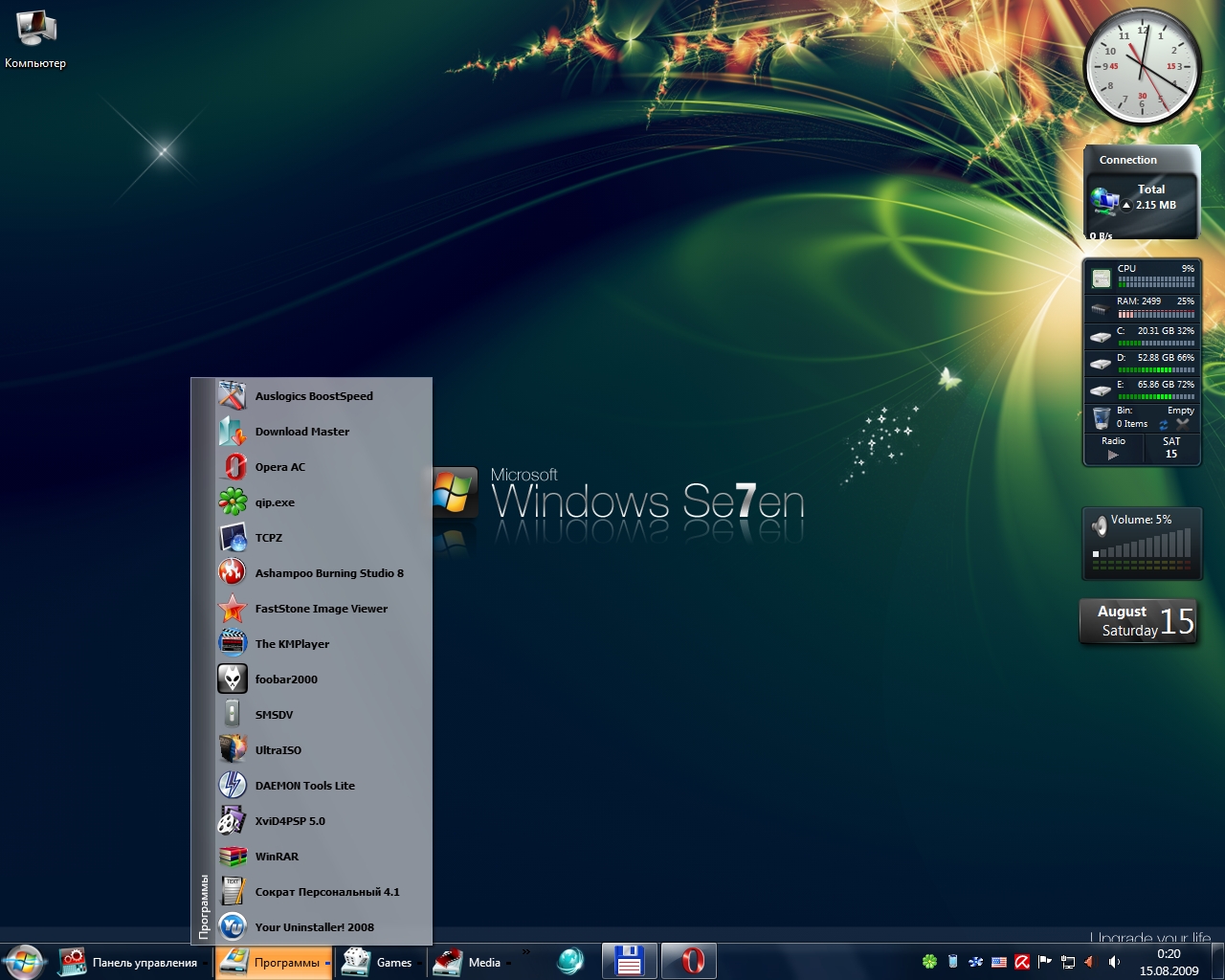
Task: Expand the arrow beside Games
Action: point(420,964)
